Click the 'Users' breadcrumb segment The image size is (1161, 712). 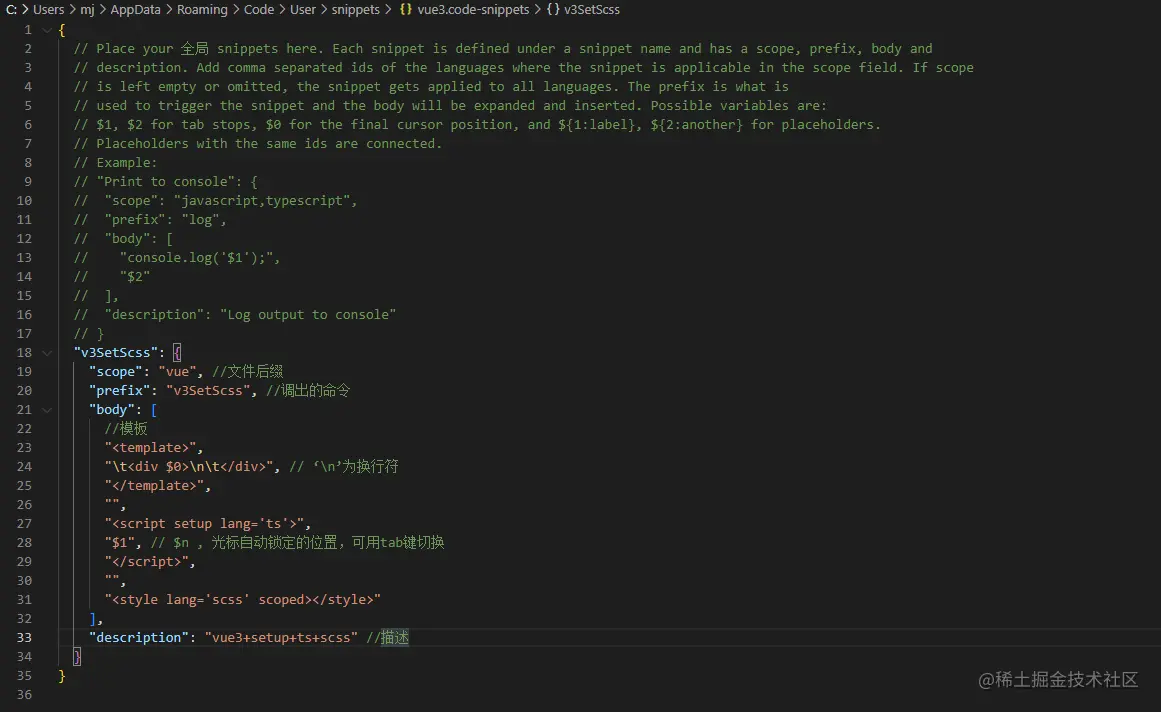pos(48,10)
